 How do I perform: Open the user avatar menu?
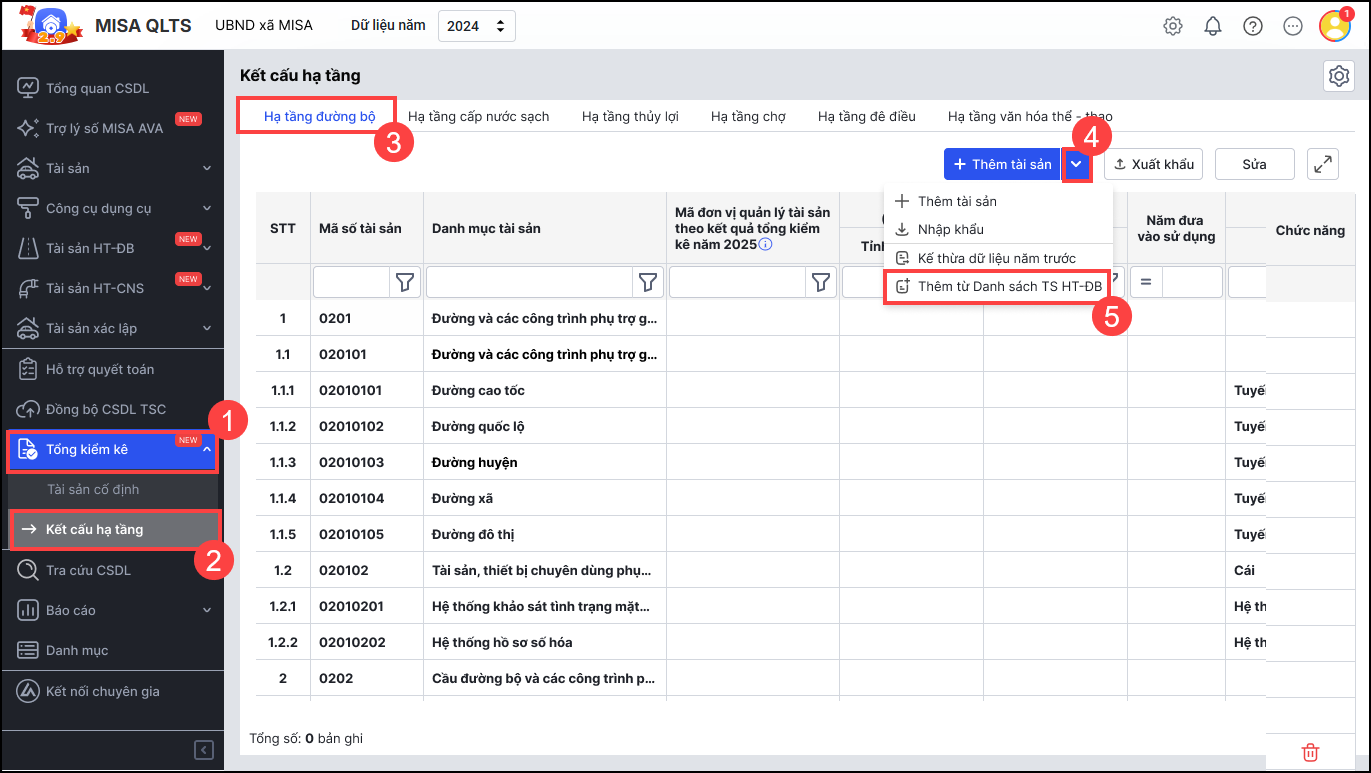1335,25
